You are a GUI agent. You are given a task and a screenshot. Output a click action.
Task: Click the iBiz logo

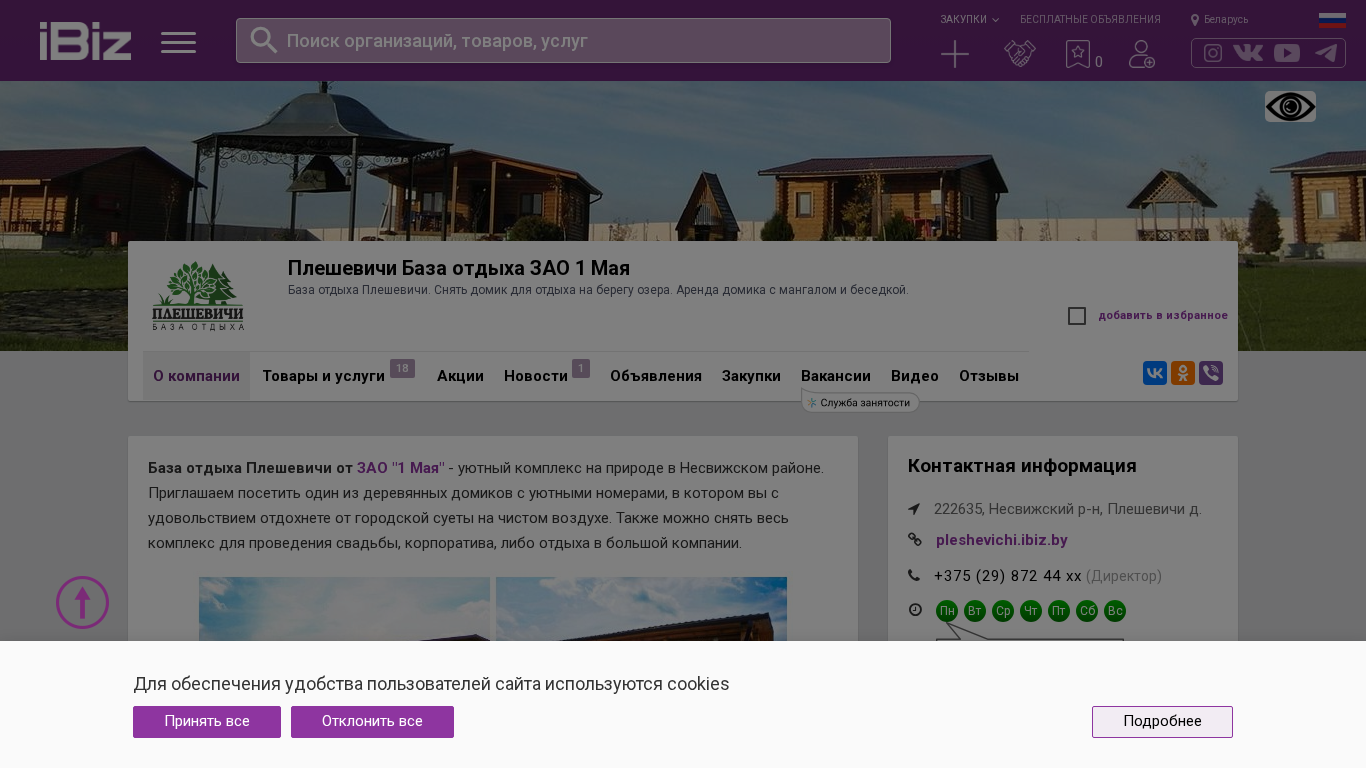click(85, 41)
